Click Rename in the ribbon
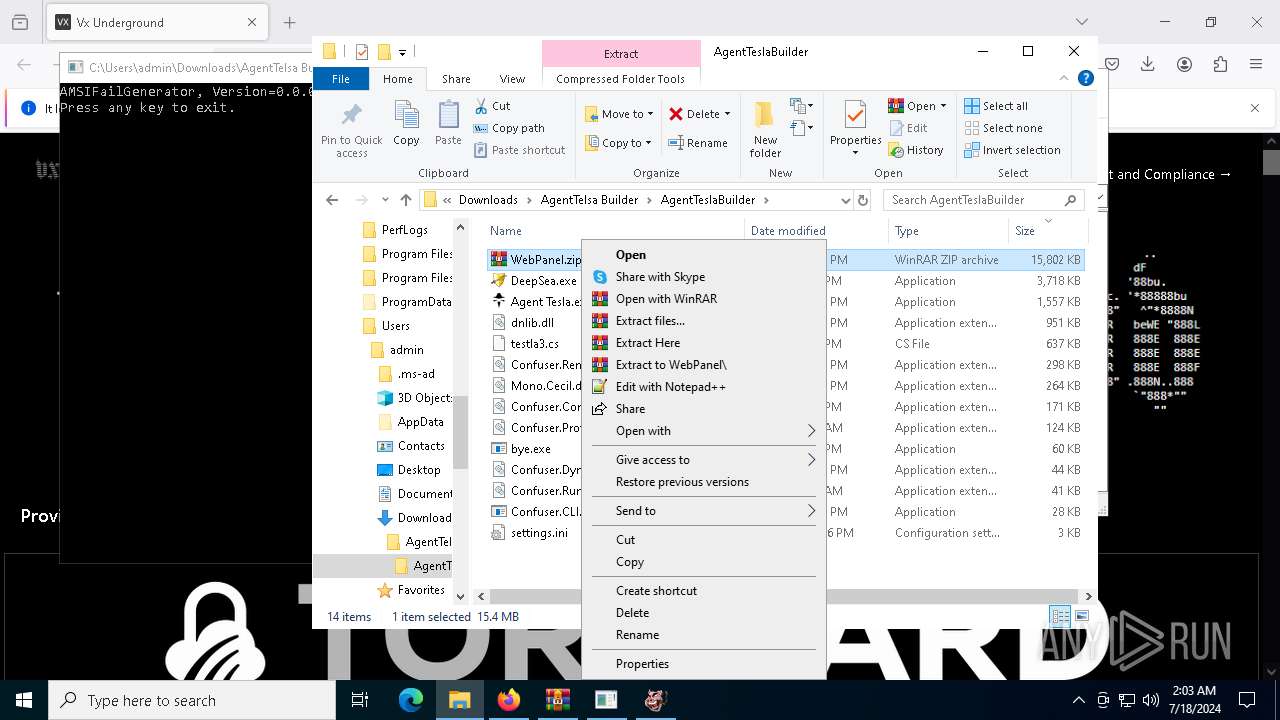This screenshot has height=720, width=1280. pos(698,143)
